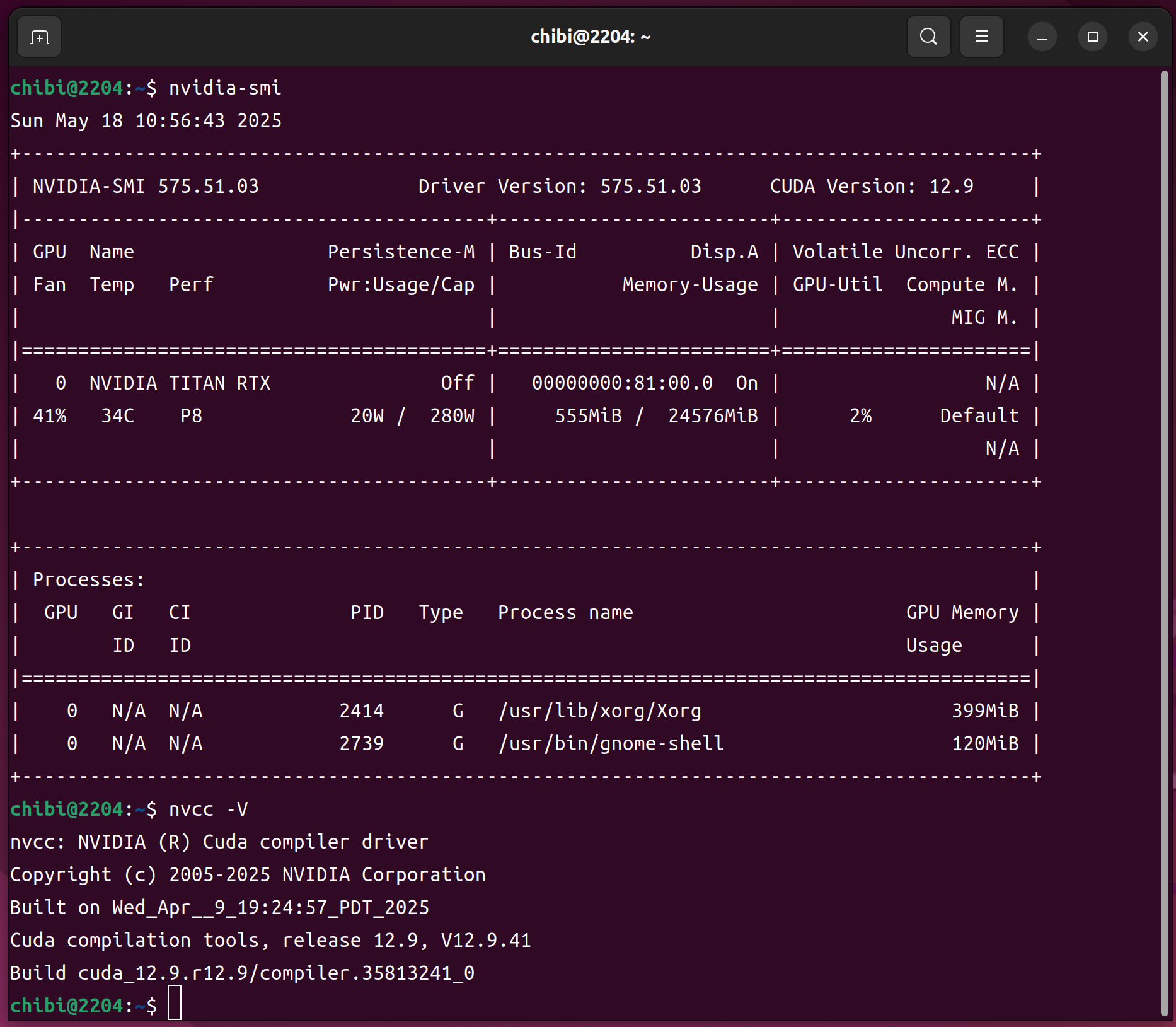Click PID 2414 in the processes table

pos(361,711)
